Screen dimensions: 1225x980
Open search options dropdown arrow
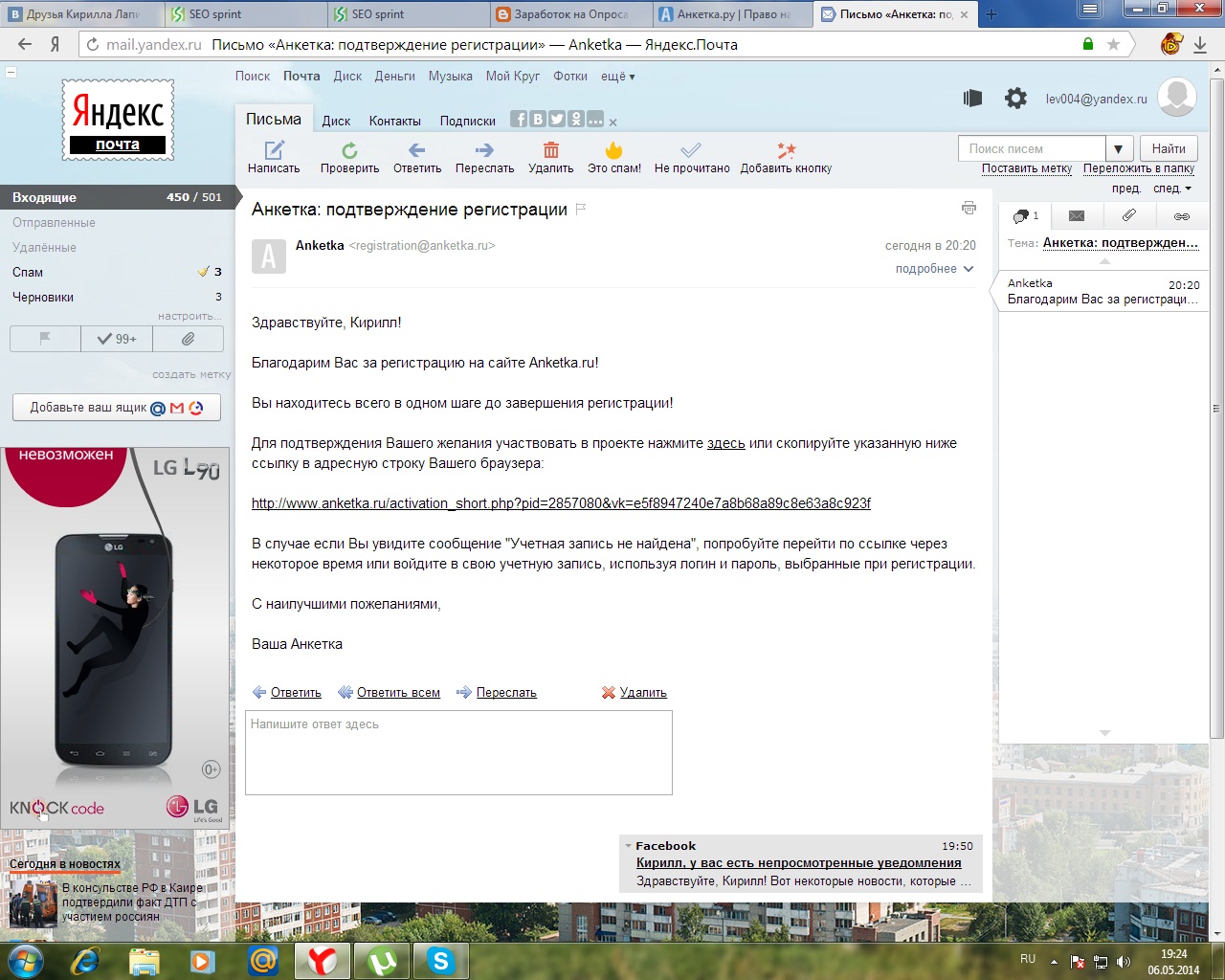tap(1119, 148)
